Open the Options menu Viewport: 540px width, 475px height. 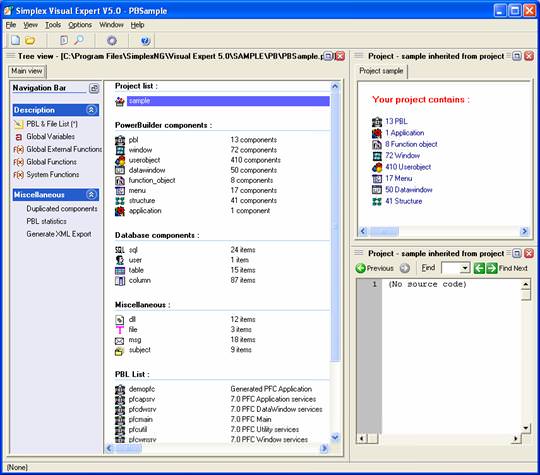[x=80, y=25]
